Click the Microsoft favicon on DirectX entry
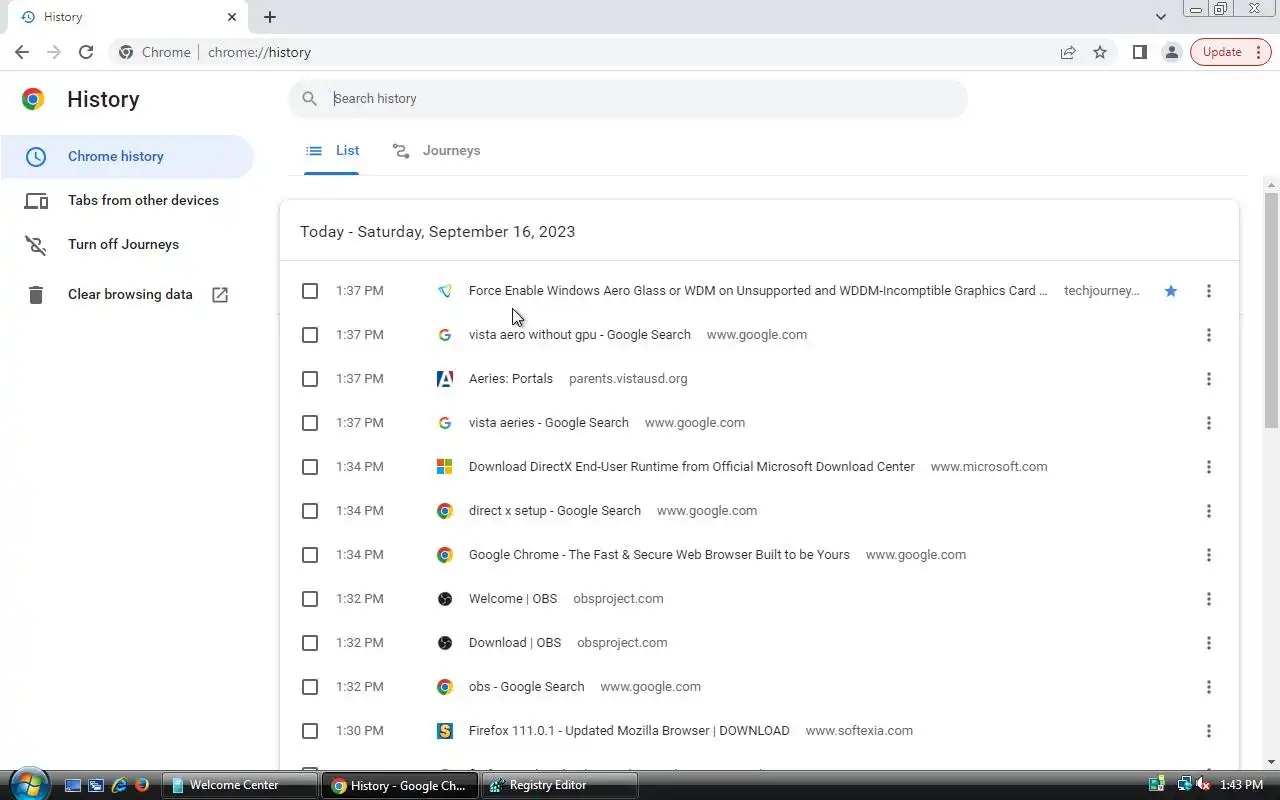The height and width of the screenshot is (800, 1280). click(445, 467)
